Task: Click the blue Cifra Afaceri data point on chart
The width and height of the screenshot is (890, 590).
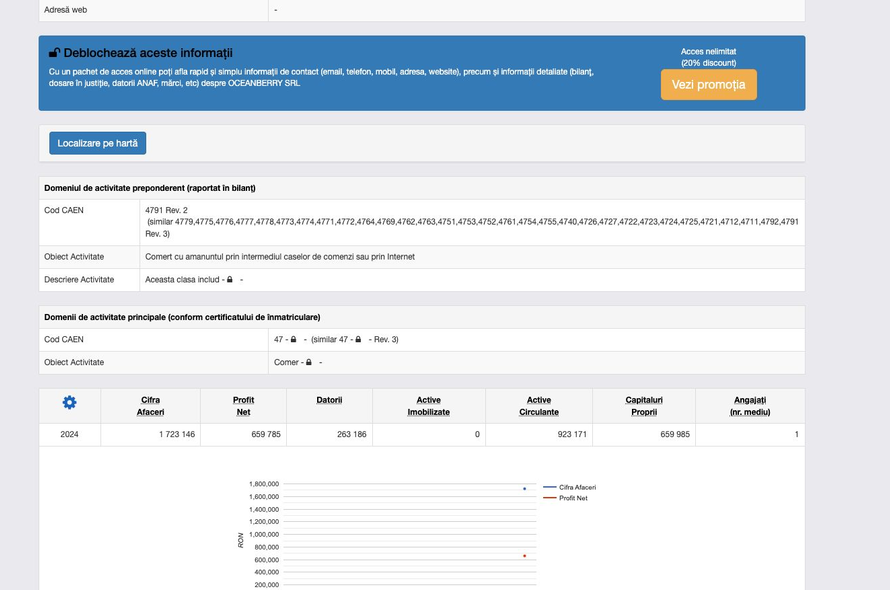Action: coord(524,489)
